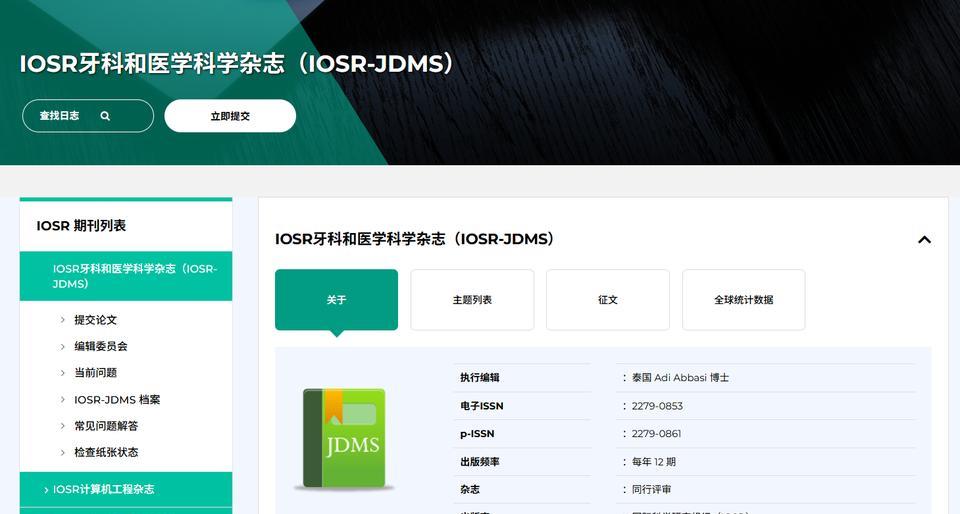Click the green JDMS journal book icon
This screenshot has width=960, height=514.
tap(344, 439)
